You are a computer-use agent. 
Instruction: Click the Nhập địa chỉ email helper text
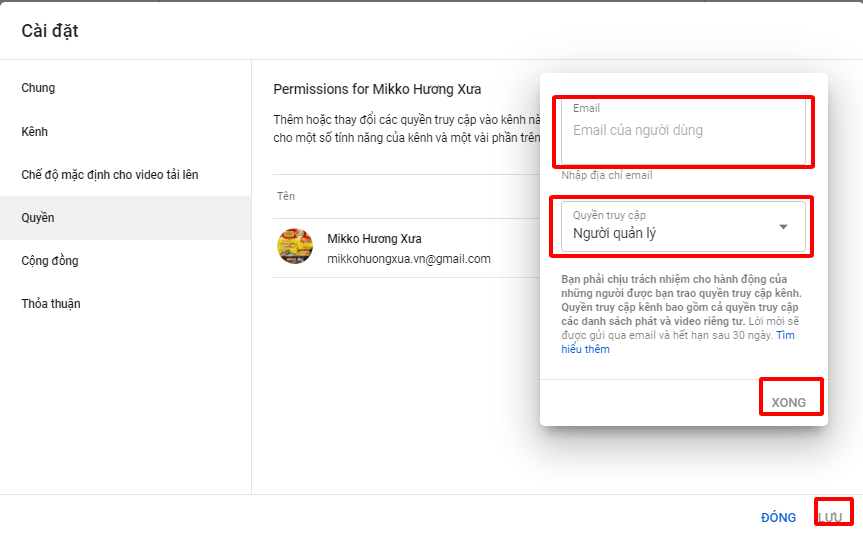(x=607, y=176)
